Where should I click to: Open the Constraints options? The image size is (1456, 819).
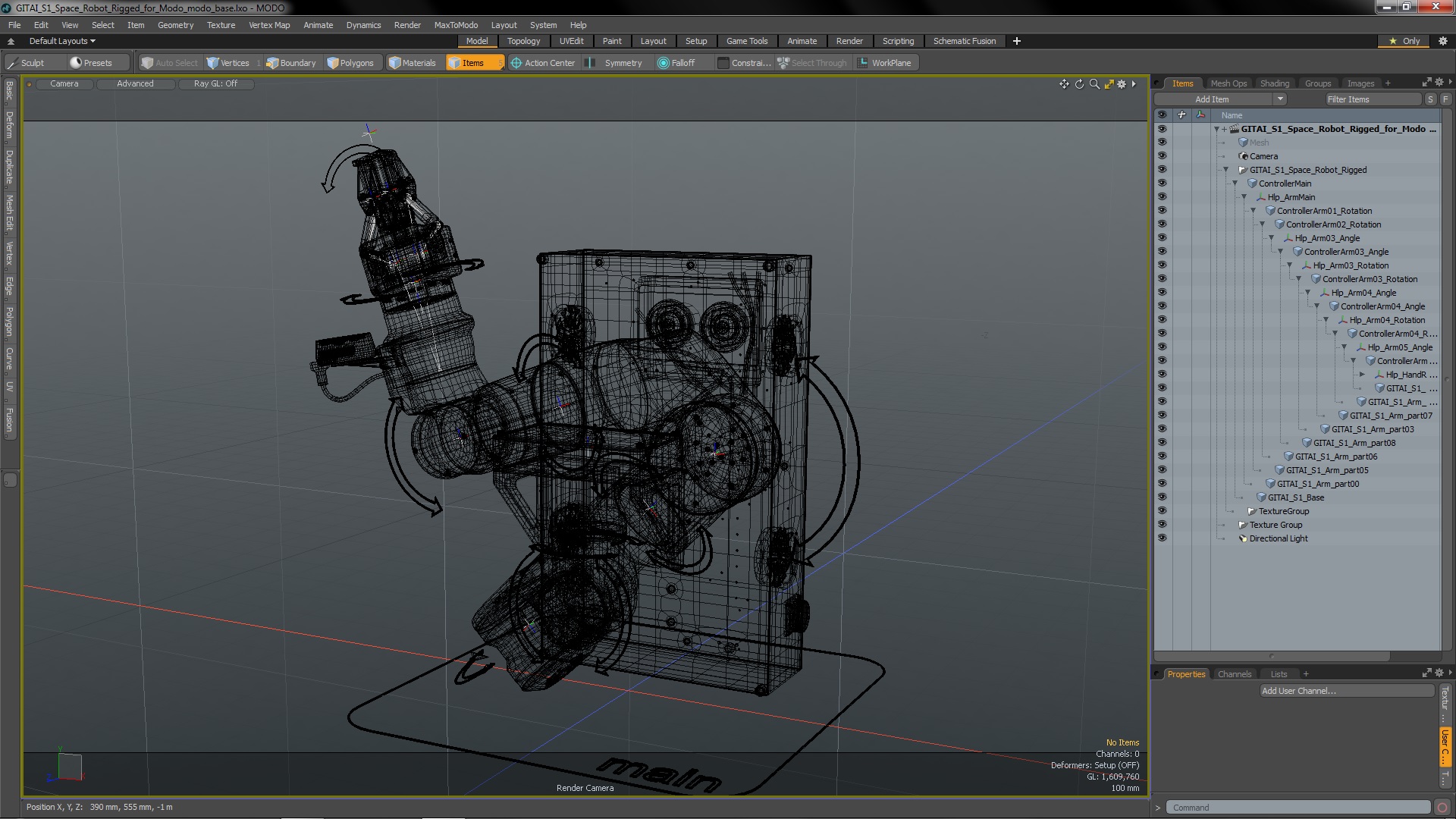click(x=744, y=63)
